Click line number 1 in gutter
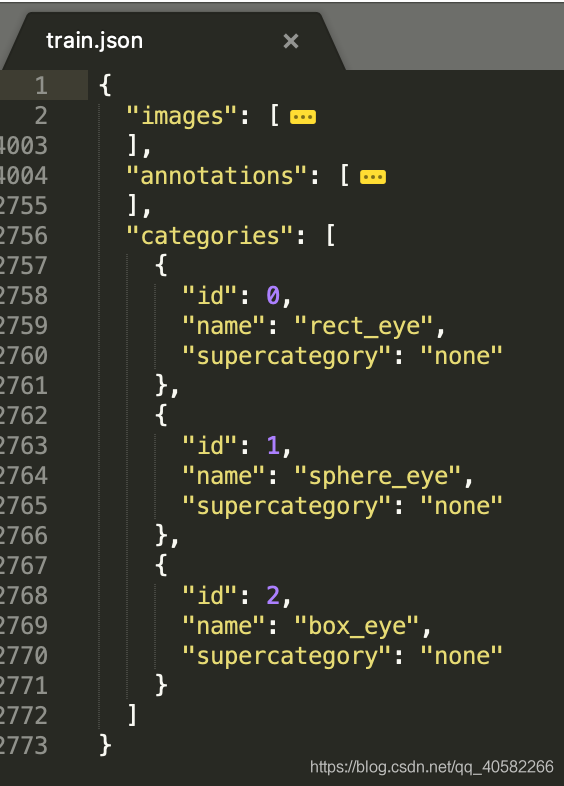 [x=41, y=85]
